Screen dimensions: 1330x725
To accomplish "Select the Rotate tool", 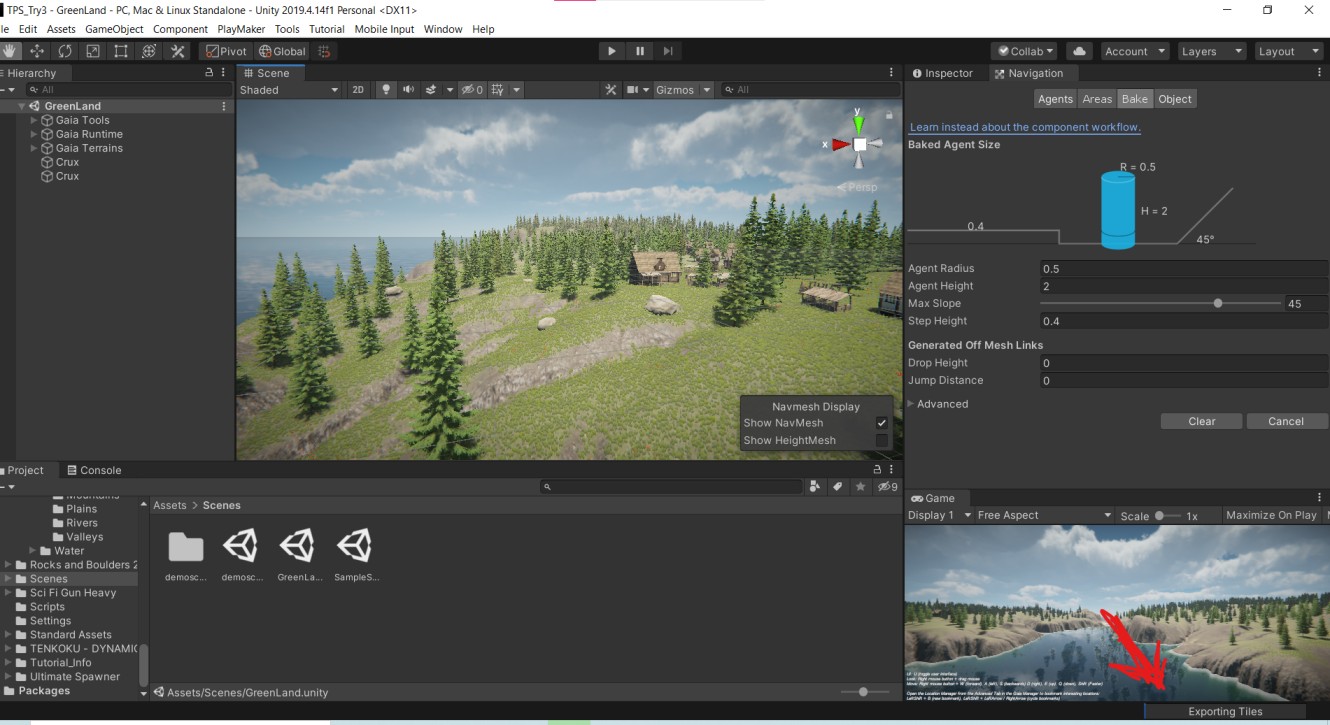I will (x=65, y=51).
